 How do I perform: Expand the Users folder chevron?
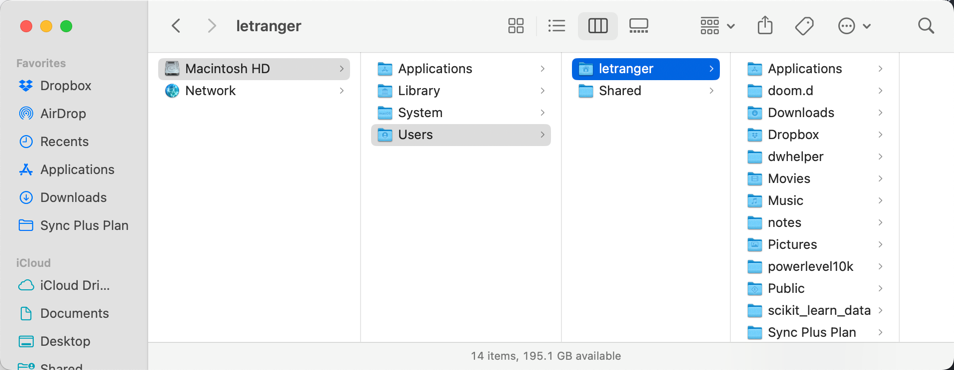pyautogui.click(x=542, y=134)
